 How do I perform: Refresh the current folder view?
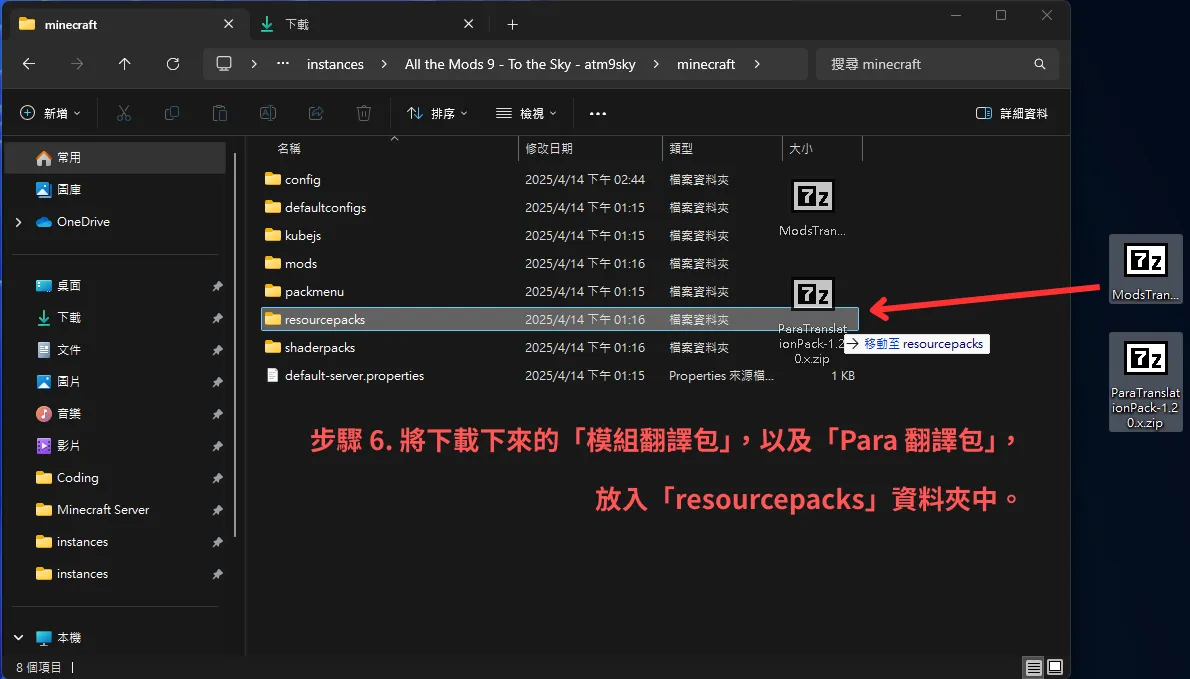click(172, 64)
